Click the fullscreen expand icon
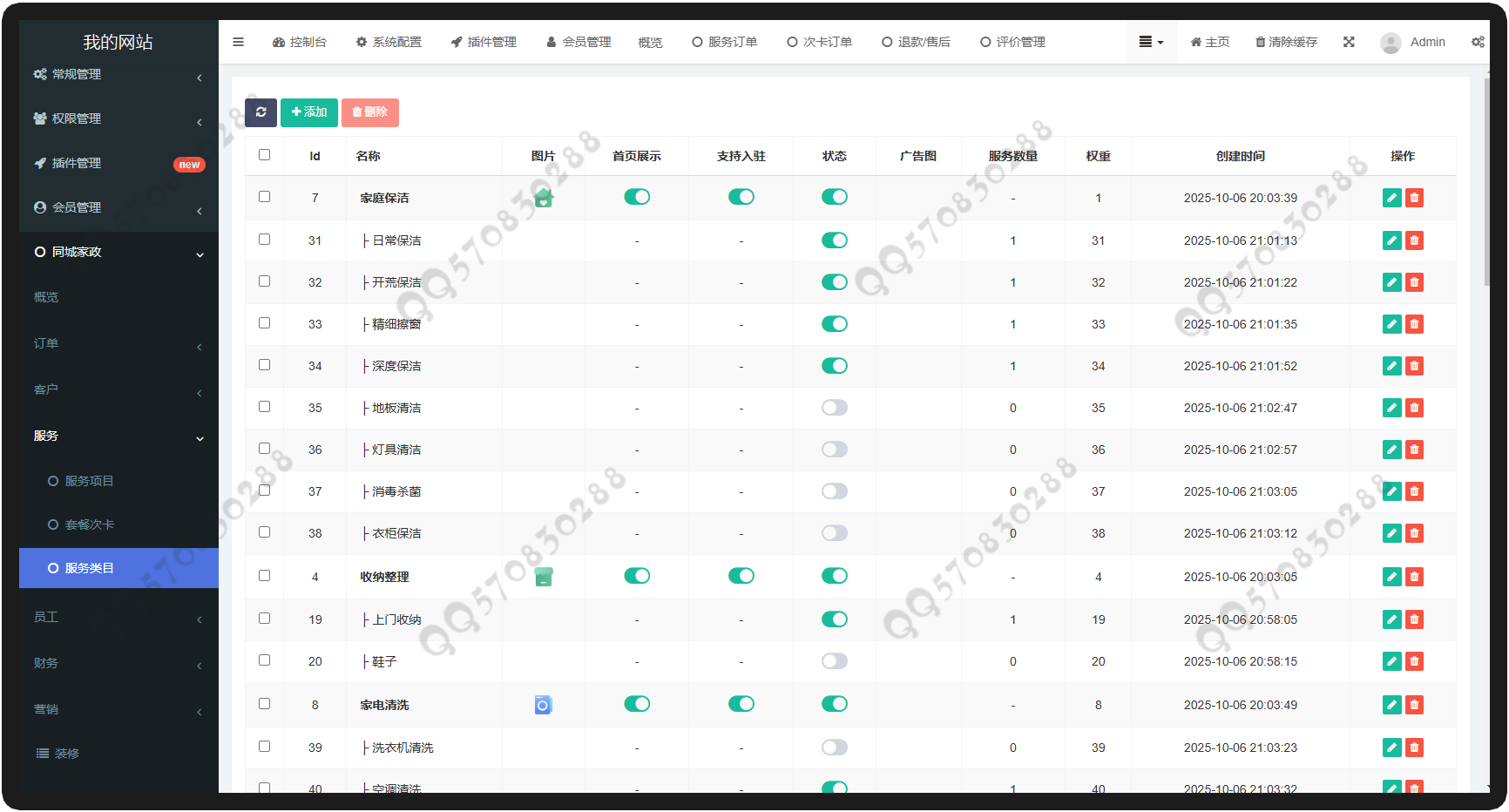 point(1349,42)
